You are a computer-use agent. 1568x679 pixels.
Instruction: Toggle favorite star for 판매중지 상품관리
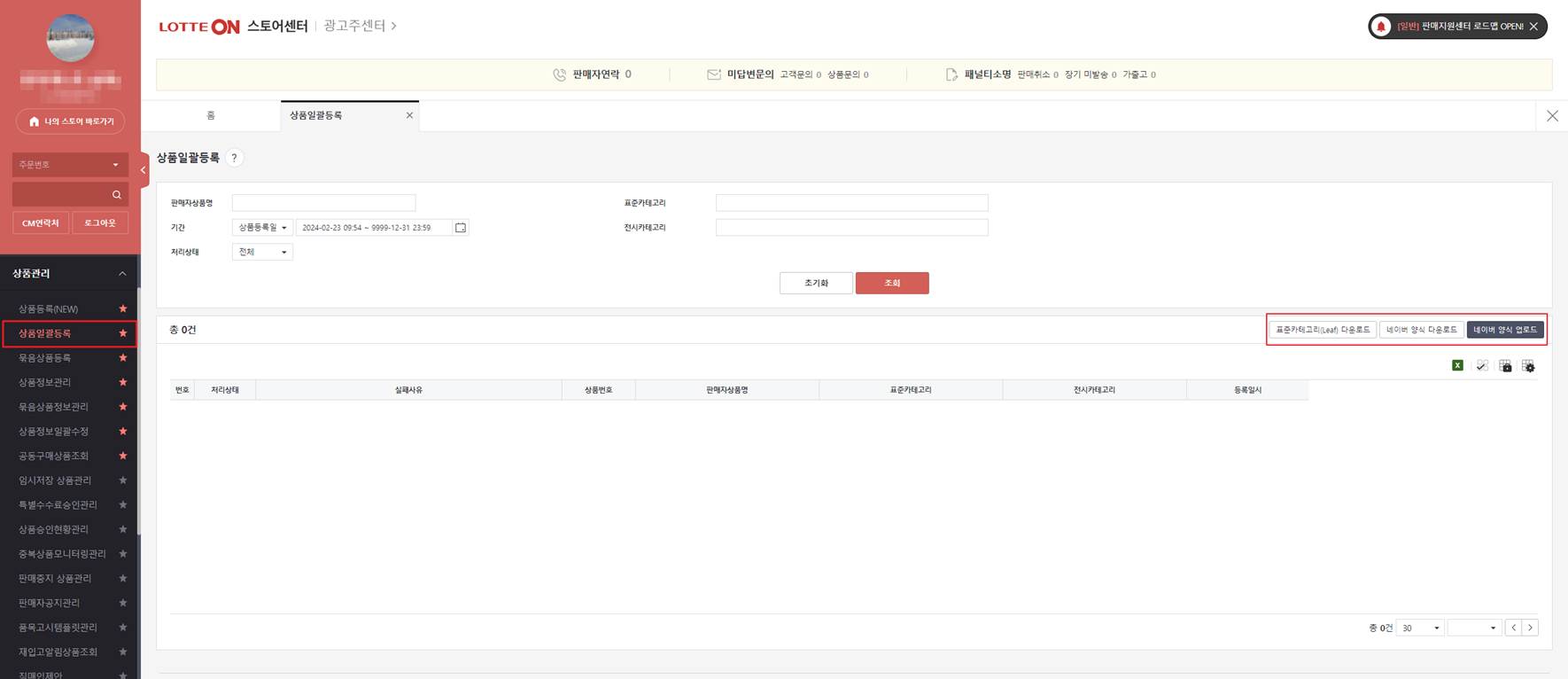point(123,578)
